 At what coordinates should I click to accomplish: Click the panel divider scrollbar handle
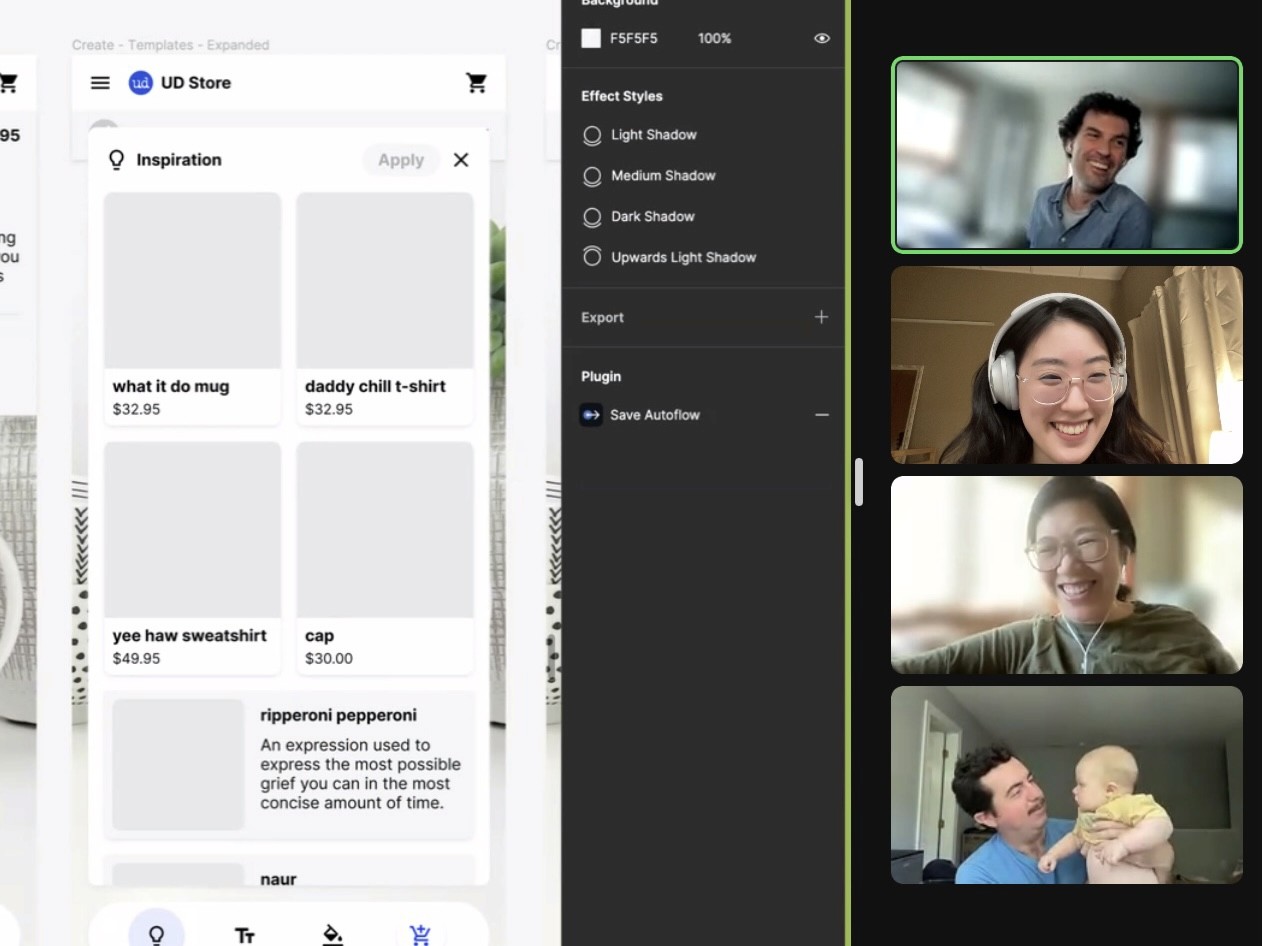pyautogui.click(x=858, y=482)
